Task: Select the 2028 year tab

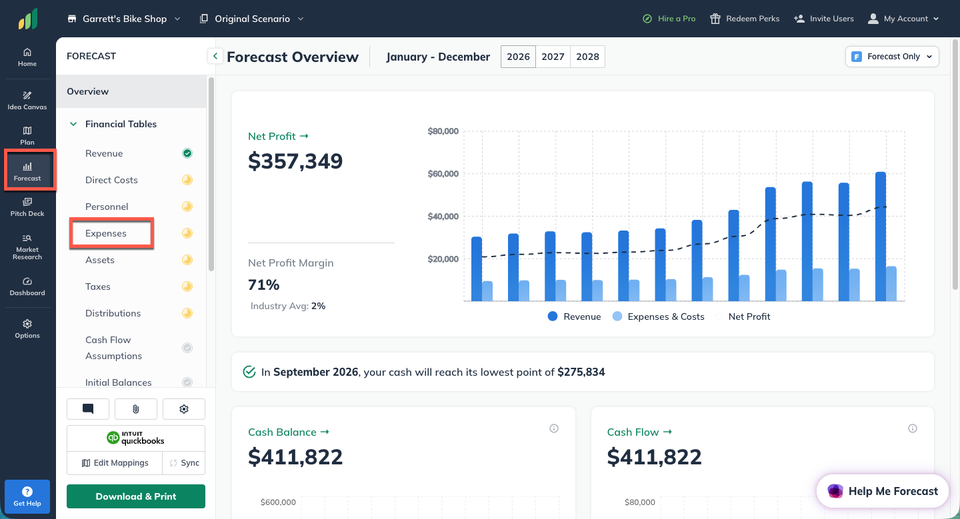Action: 588,56
